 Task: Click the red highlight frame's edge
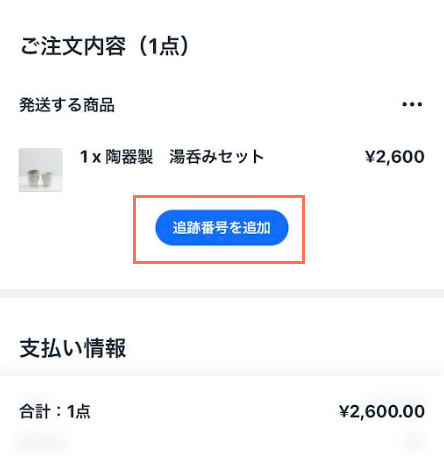[x=219, y=197]
